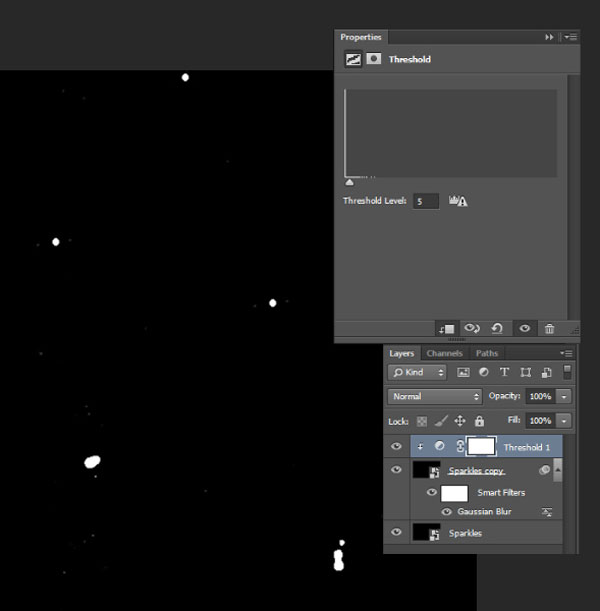Click the Sparkles layer thumbnail

(x=426, y=532)
